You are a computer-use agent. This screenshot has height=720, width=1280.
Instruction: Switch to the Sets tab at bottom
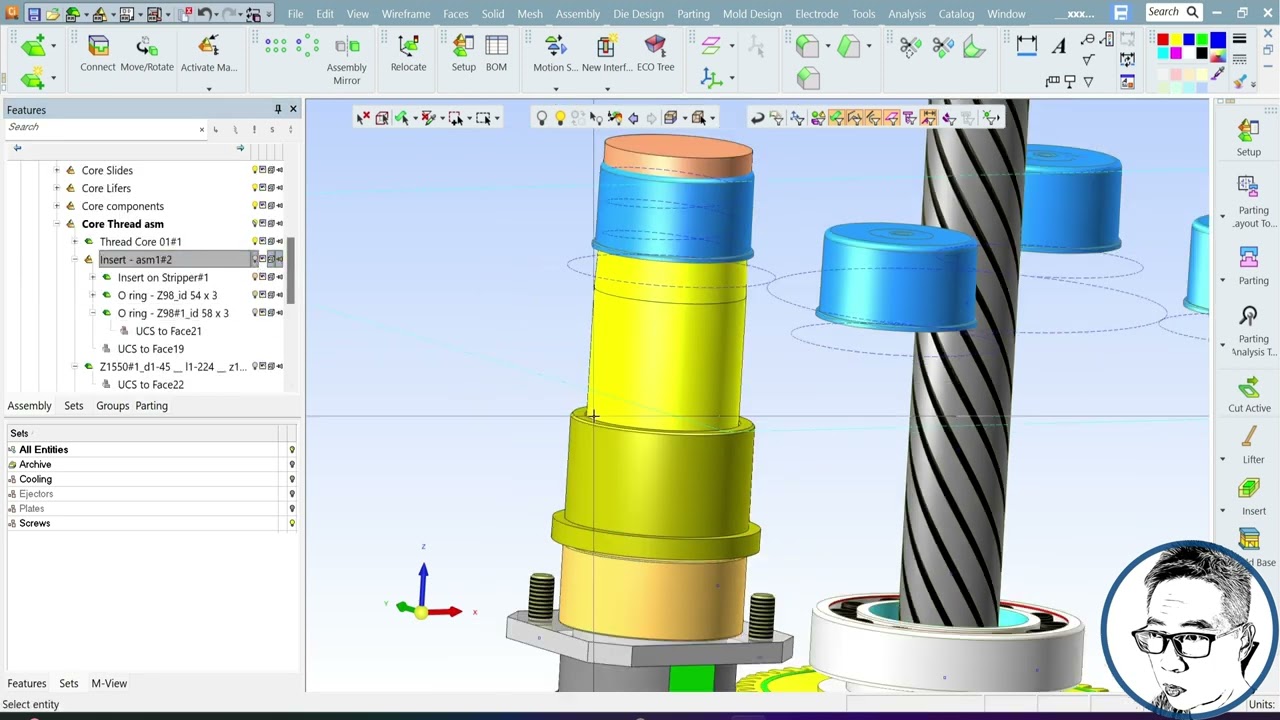(x=68, y=683)
